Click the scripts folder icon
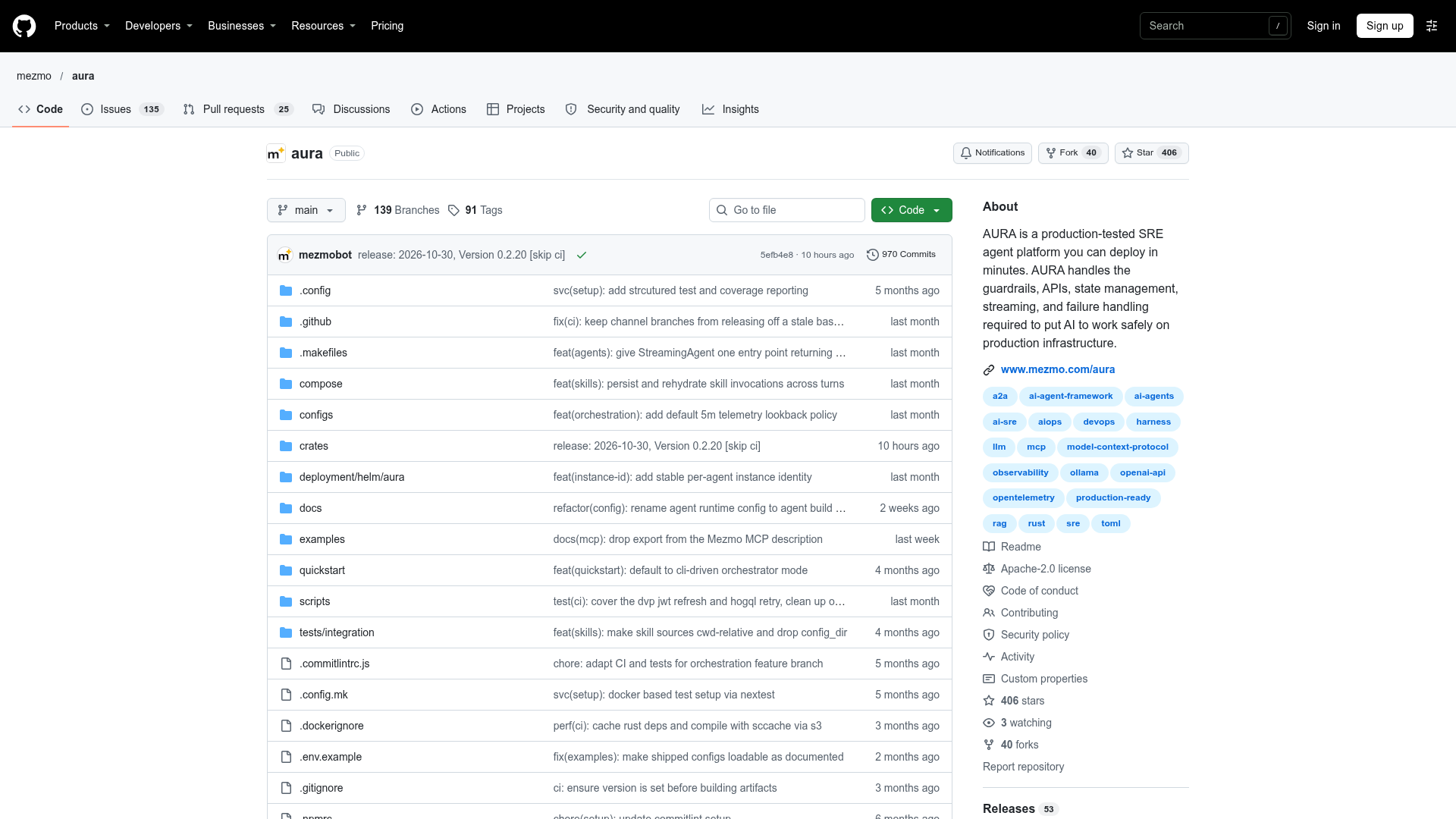Image resolution: width=1456 pixels, height=819 pixels. click(x=286, y=601)
